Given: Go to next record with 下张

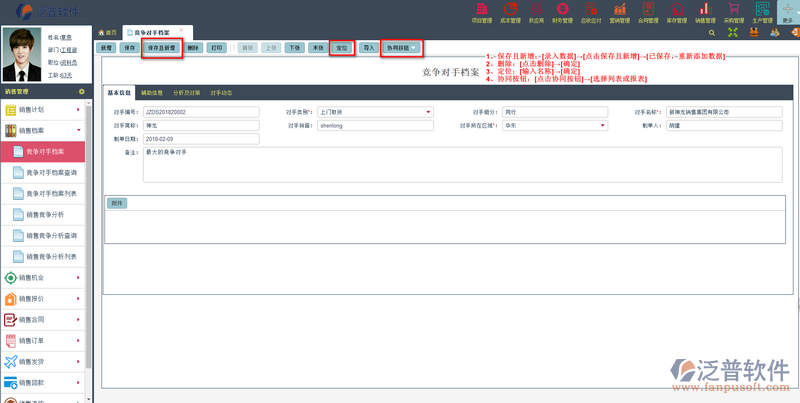Looking at the screenshot, I should (294, 48).
